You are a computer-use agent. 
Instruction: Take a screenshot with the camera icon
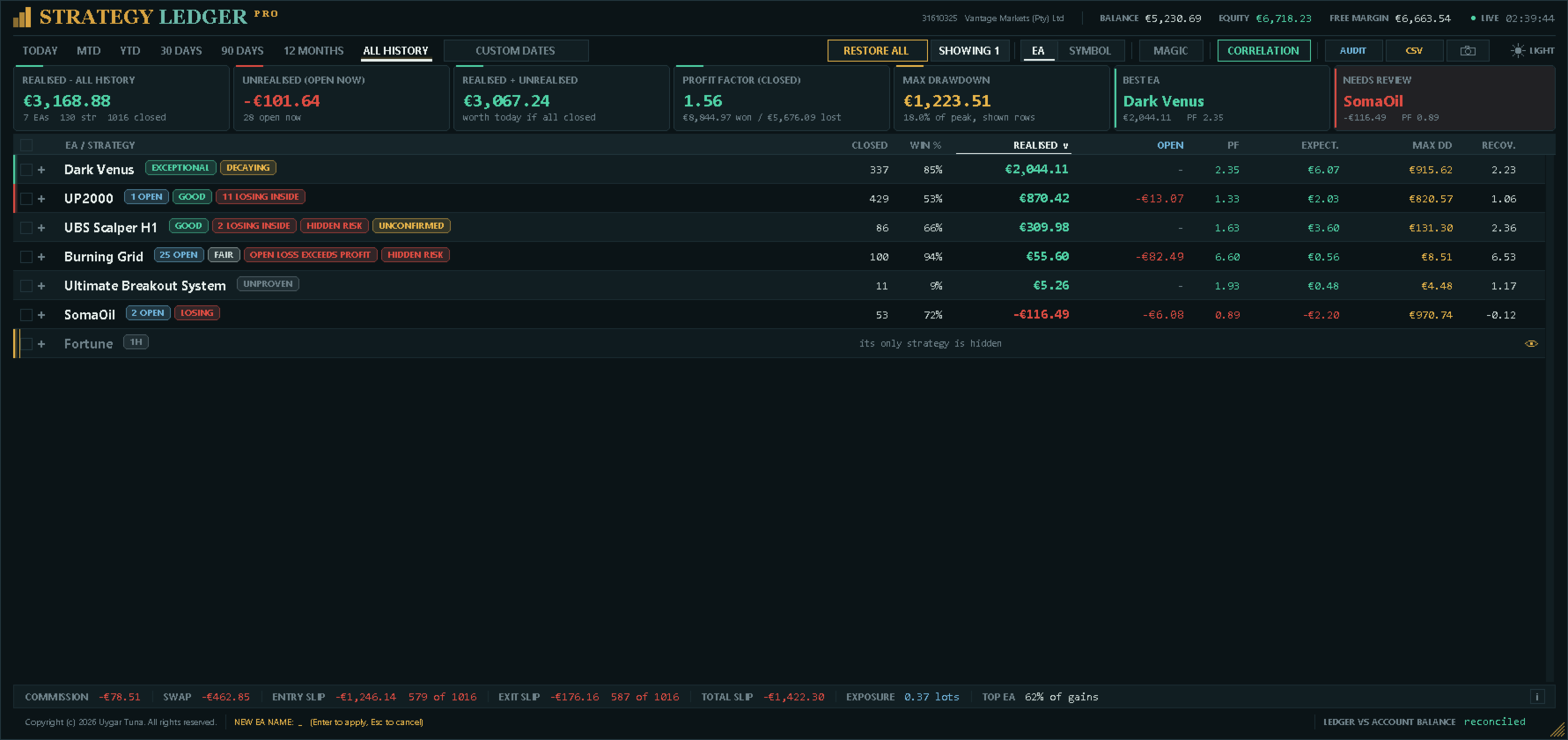[x=1468, y=51]
